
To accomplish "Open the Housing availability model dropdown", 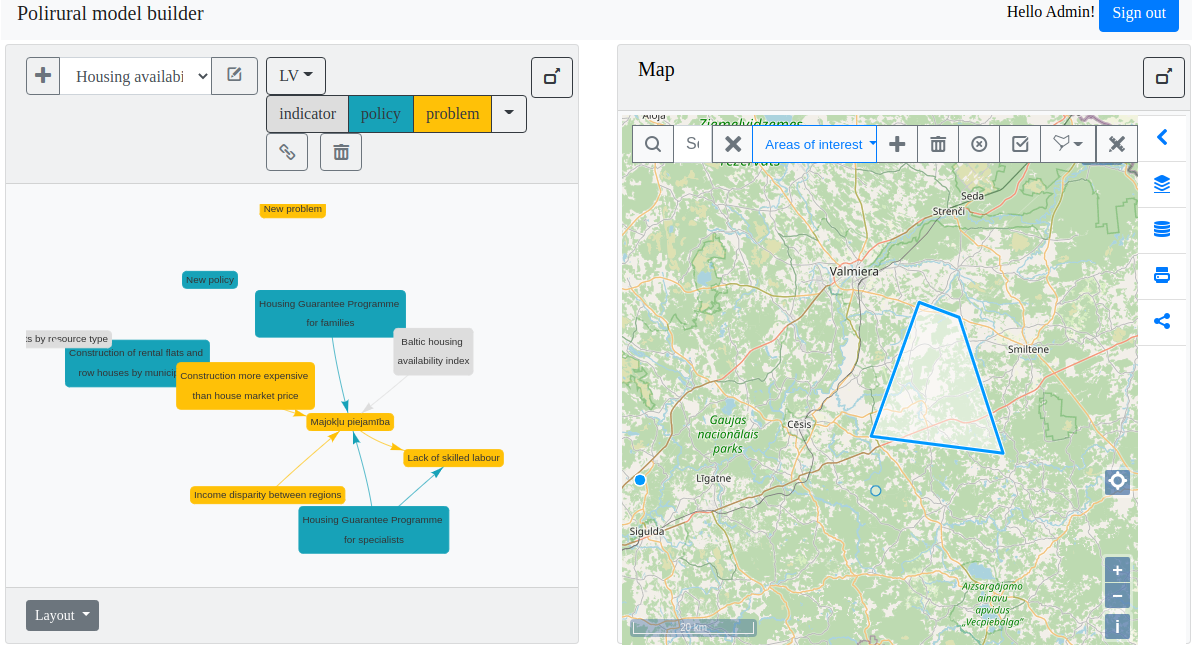I will (135, 76).
